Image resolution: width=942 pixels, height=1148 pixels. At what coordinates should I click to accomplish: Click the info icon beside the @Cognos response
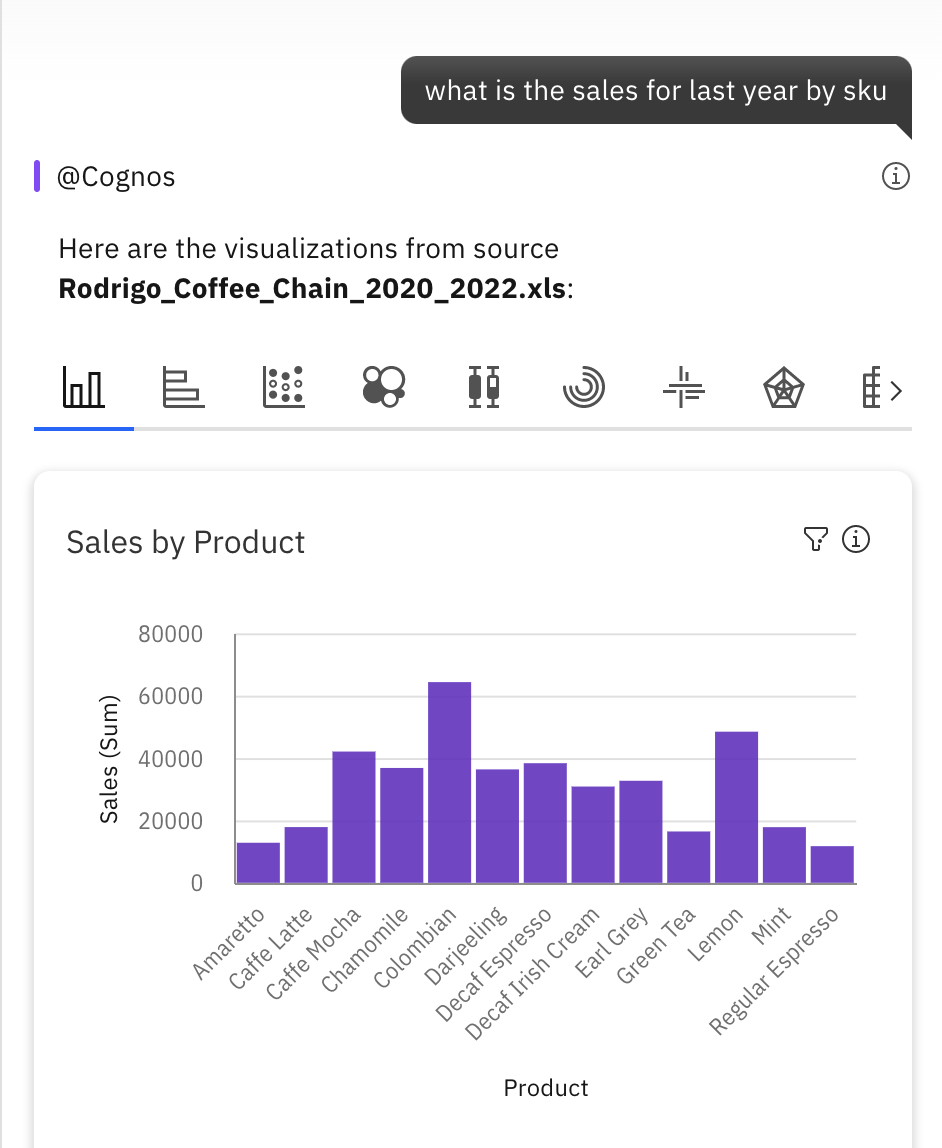click(896, 176)
